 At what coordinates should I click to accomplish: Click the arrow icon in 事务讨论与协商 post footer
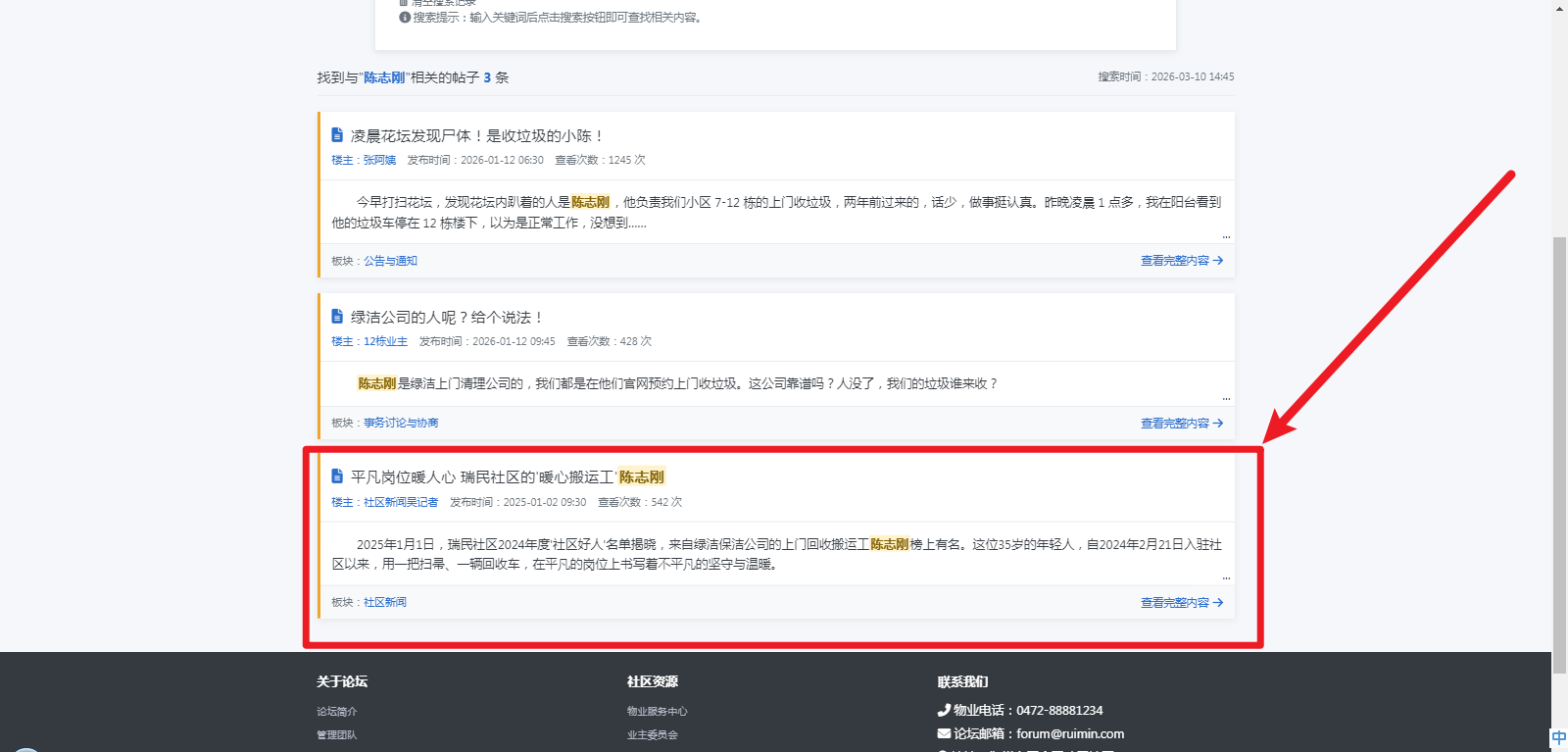point(1218,424)
